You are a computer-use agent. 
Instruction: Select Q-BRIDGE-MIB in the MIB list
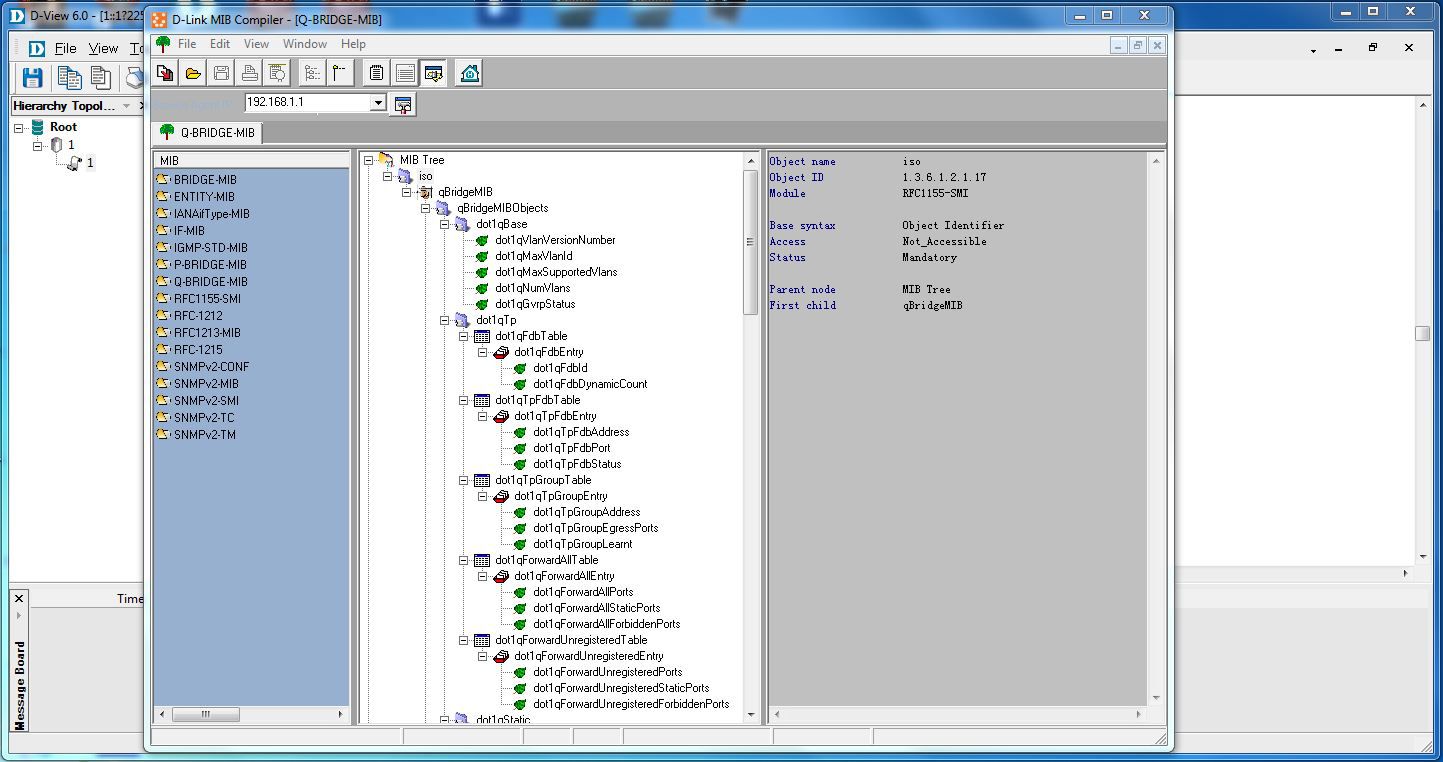click(210, 282)
